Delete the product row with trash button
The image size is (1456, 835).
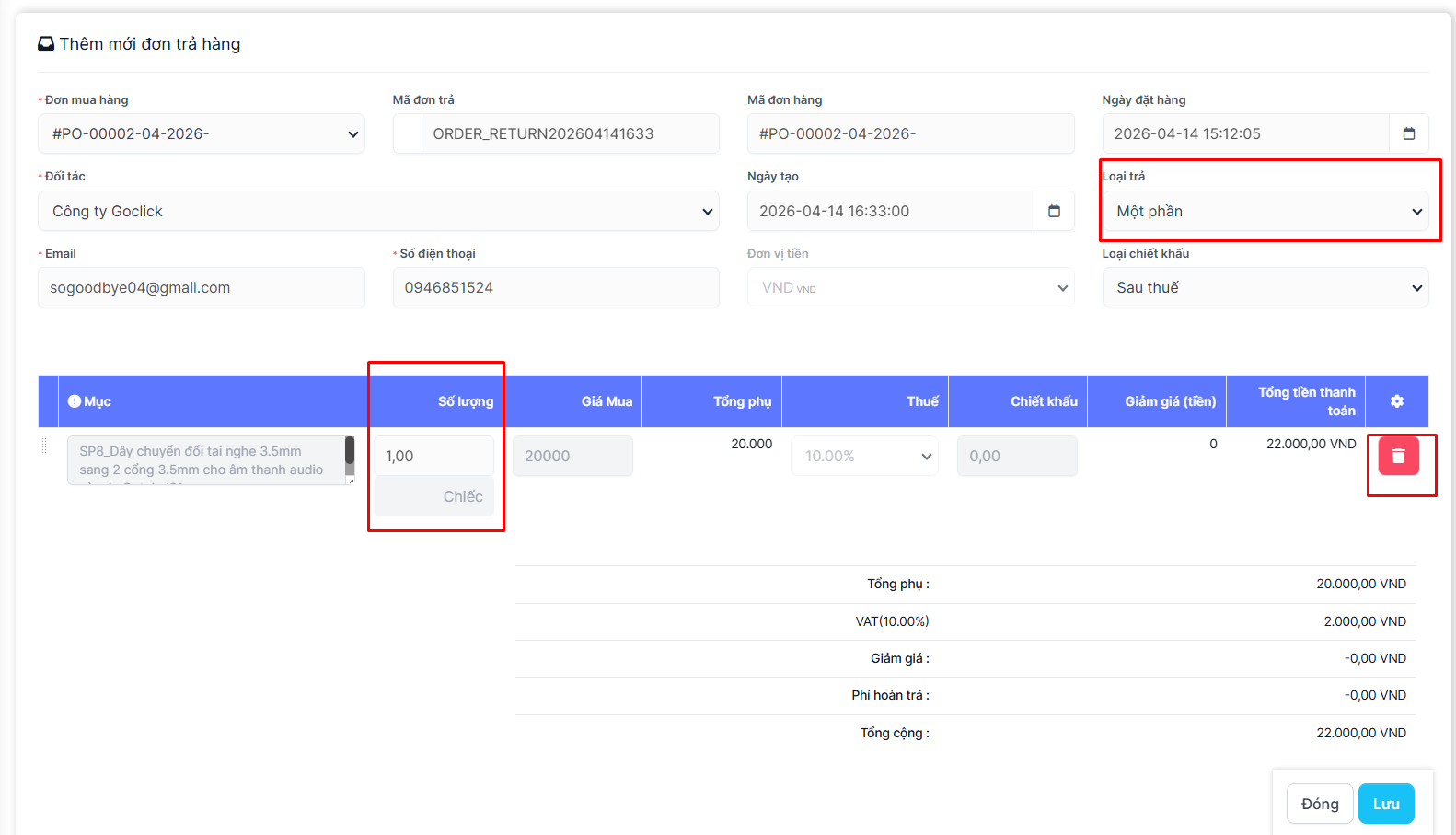click(1398, 456)
